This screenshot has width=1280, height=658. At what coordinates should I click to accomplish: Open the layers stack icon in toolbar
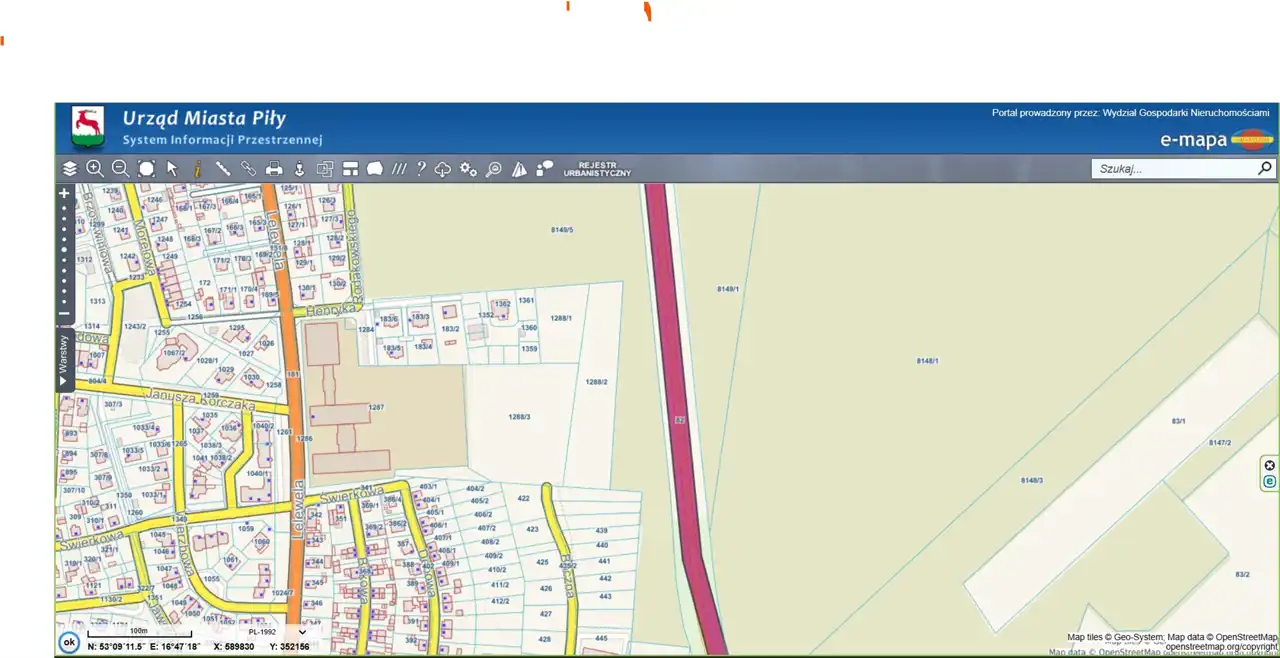(x=69, y=169)
